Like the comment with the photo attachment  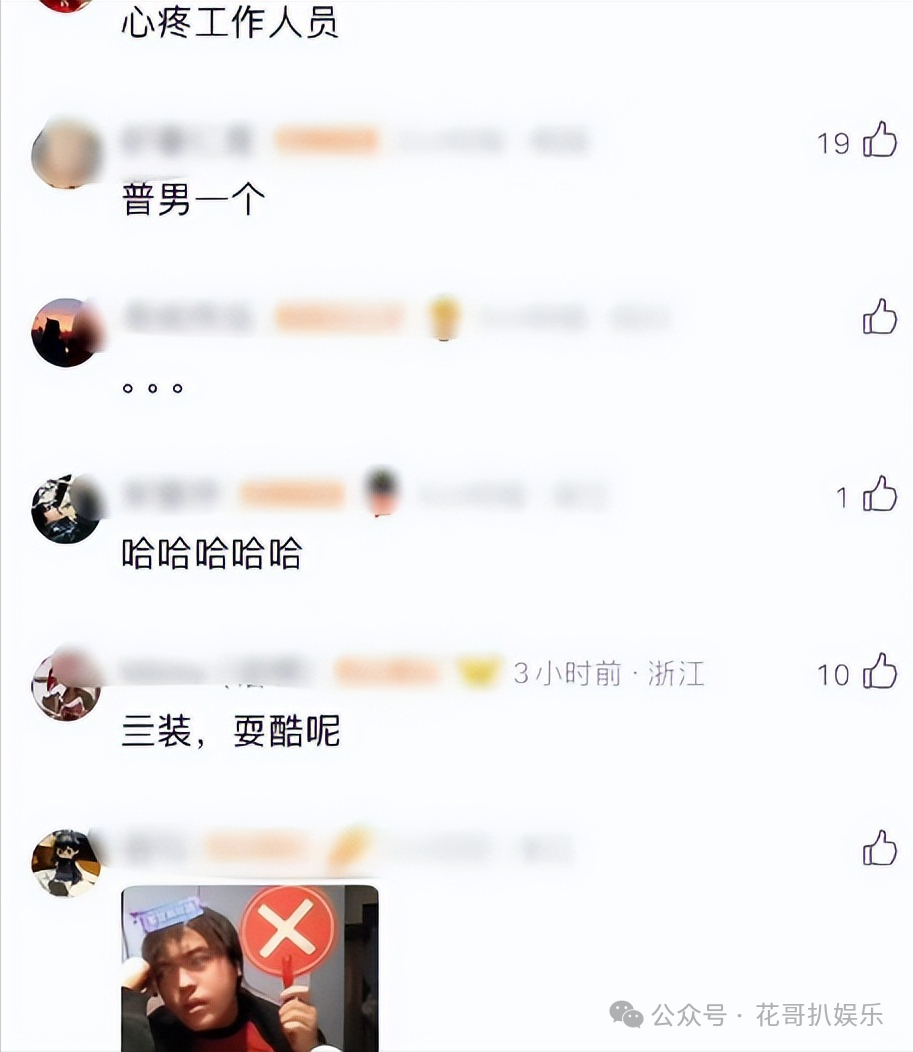point(879,848)
